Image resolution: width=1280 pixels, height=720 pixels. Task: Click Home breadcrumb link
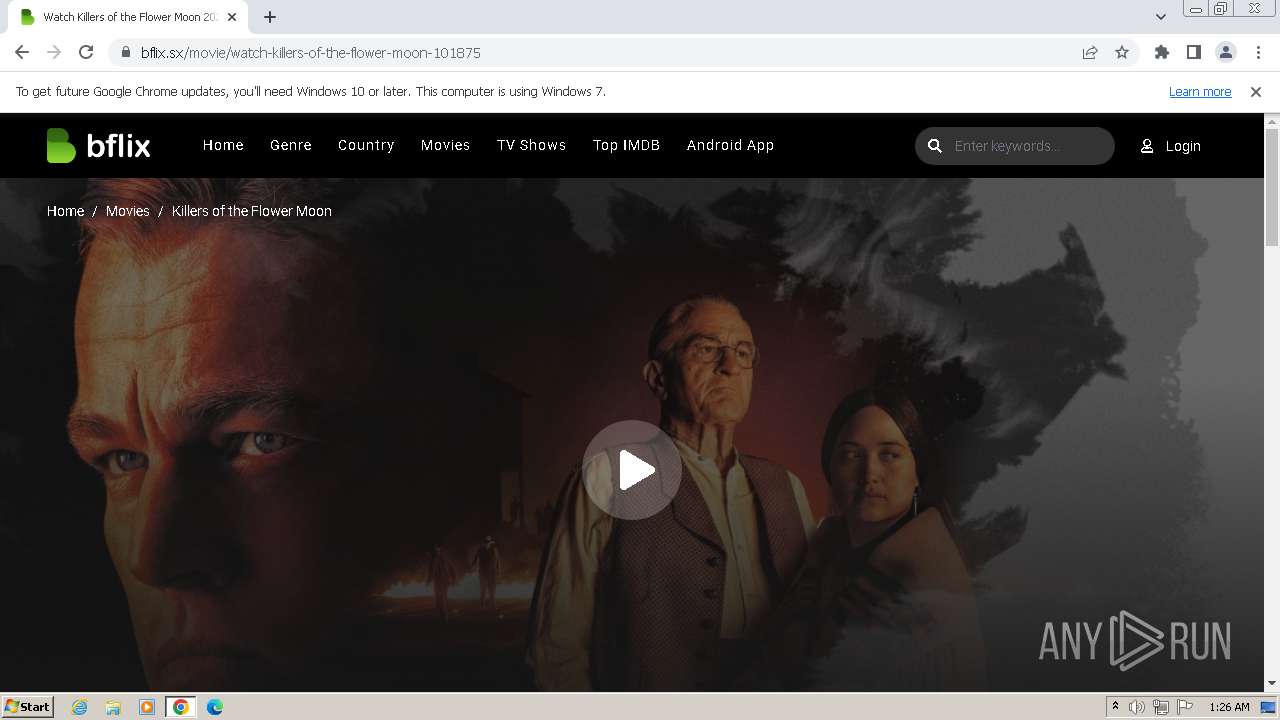[x=65, y=211]
